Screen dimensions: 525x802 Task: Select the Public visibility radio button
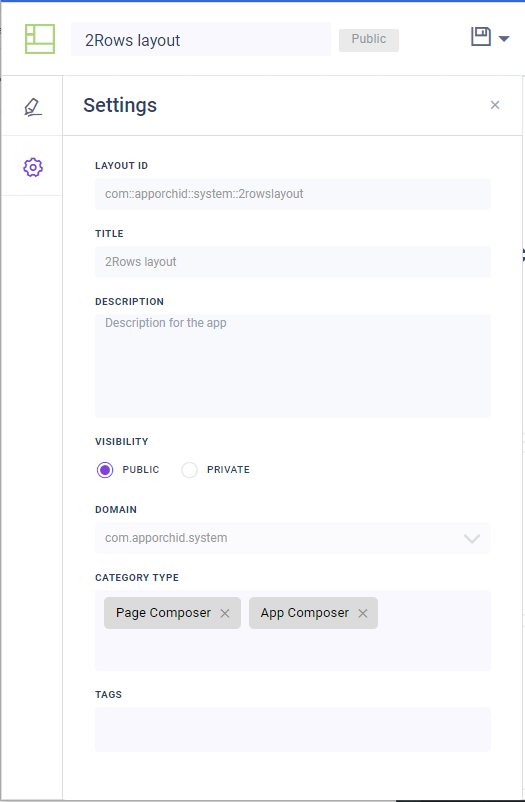(x=105, y=470)
